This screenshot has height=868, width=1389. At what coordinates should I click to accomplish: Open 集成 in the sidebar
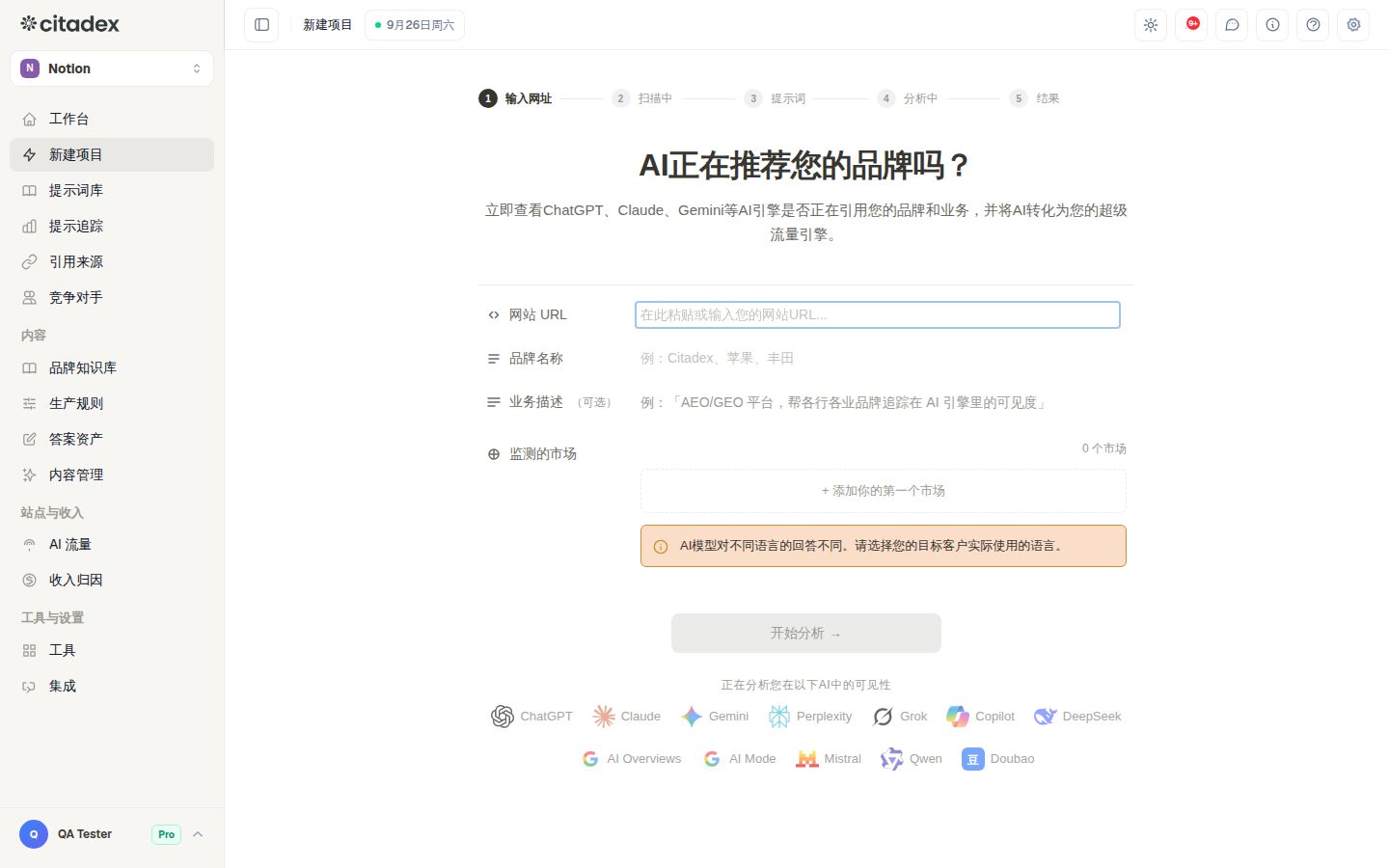pos(112,686)
